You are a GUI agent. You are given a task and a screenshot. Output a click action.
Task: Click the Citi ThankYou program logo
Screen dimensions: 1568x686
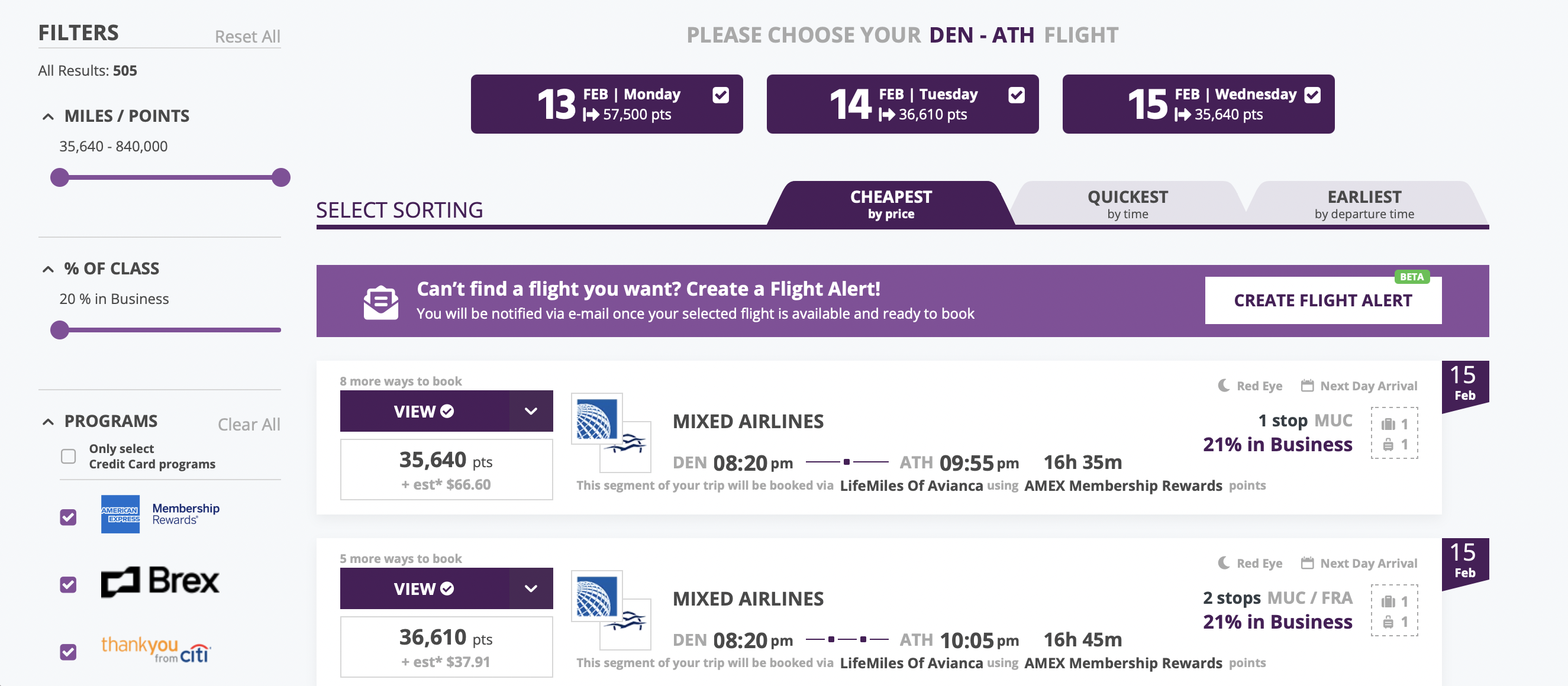pyautogui.click(x=155, y=649)
